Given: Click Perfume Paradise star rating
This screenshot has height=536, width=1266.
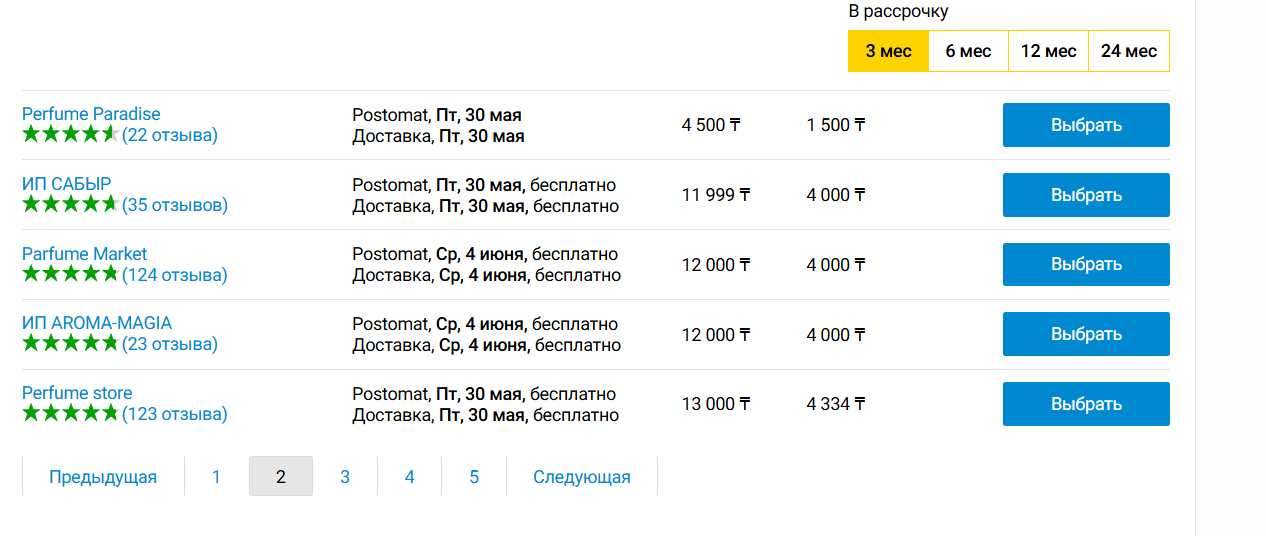Looking at the screenshot, I should (x=70, y=135).
